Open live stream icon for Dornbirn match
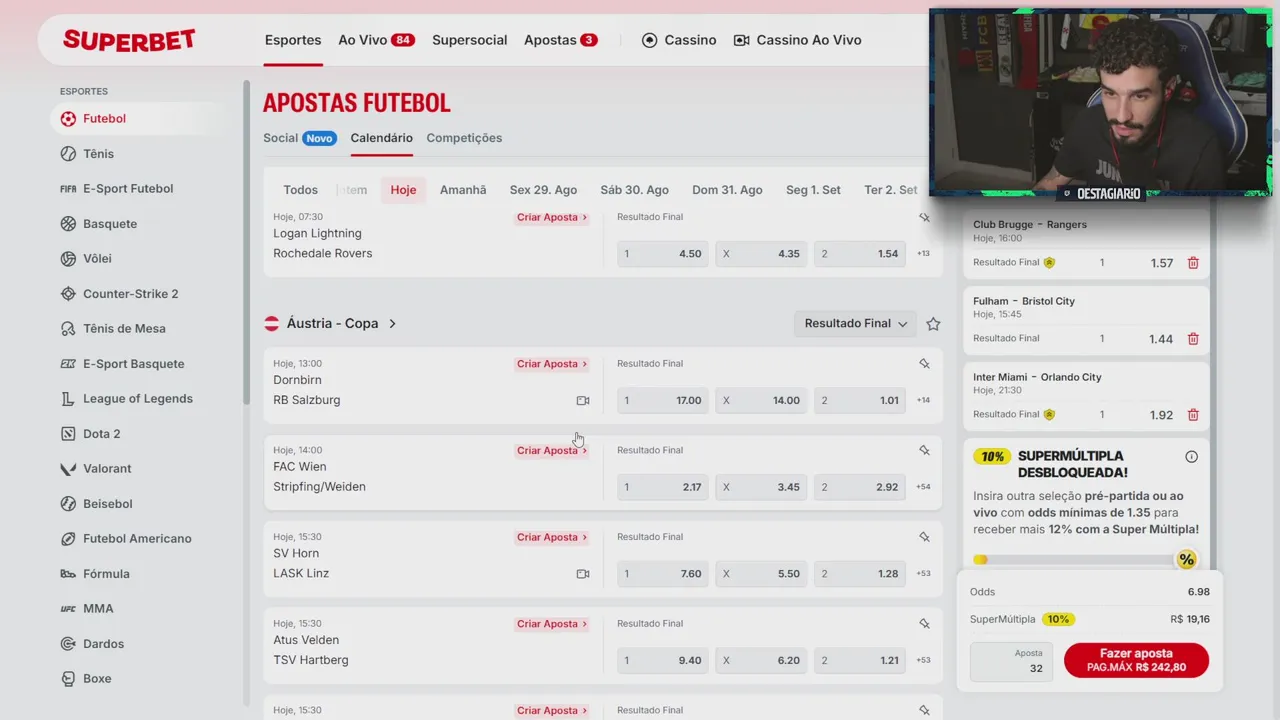 click(583, 401)
